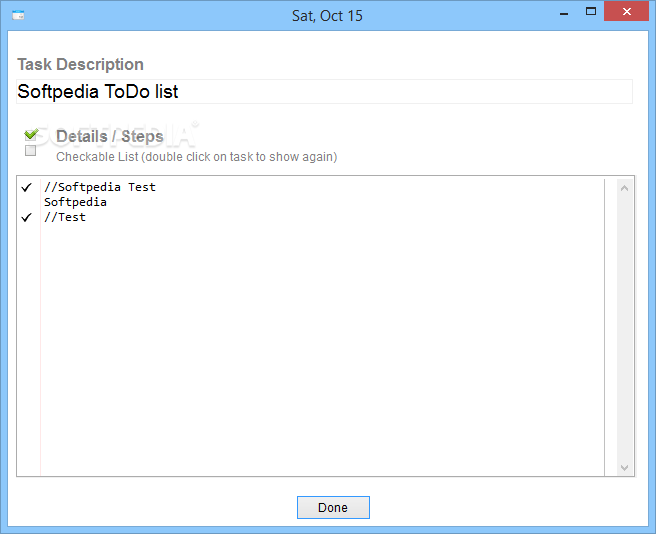The width and height of the screenshot is (656, 534).
Task: Click the scrollbar track of the steps list
Action: coord(624,328)
